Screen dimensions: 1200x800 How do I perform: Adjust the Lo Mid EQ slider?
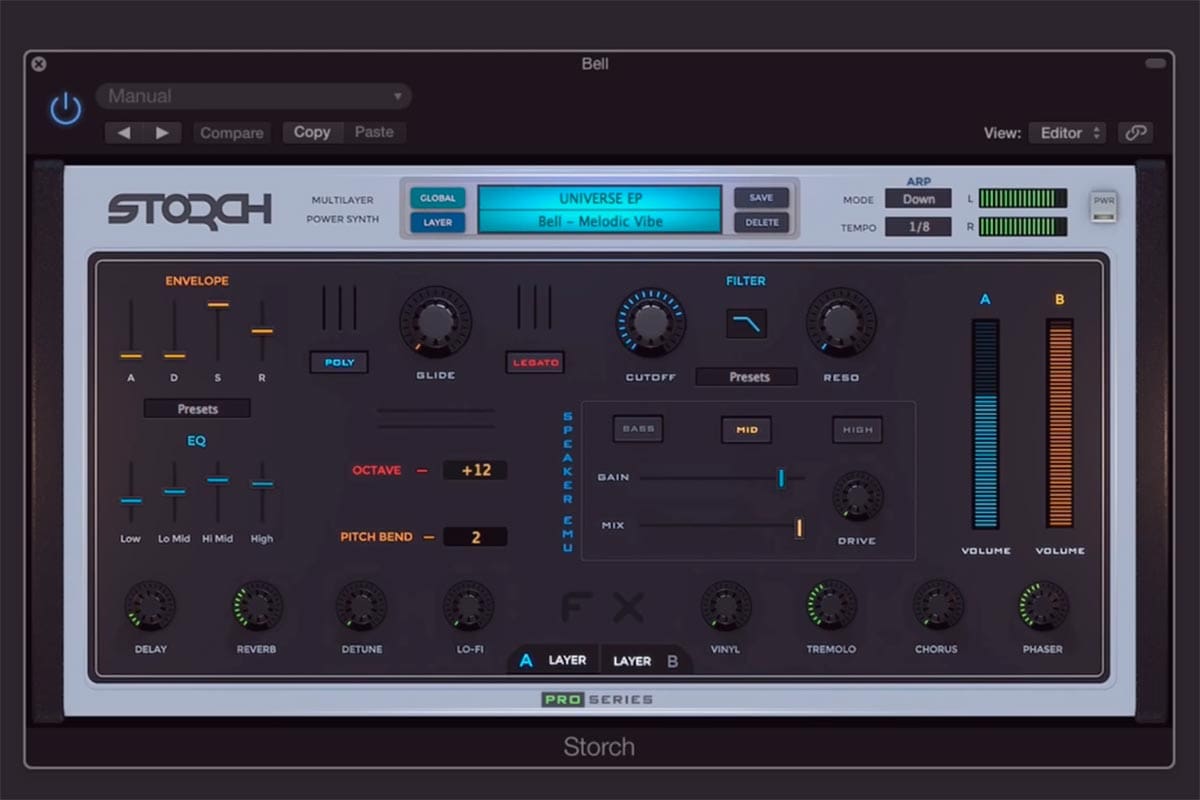[174, 492]
